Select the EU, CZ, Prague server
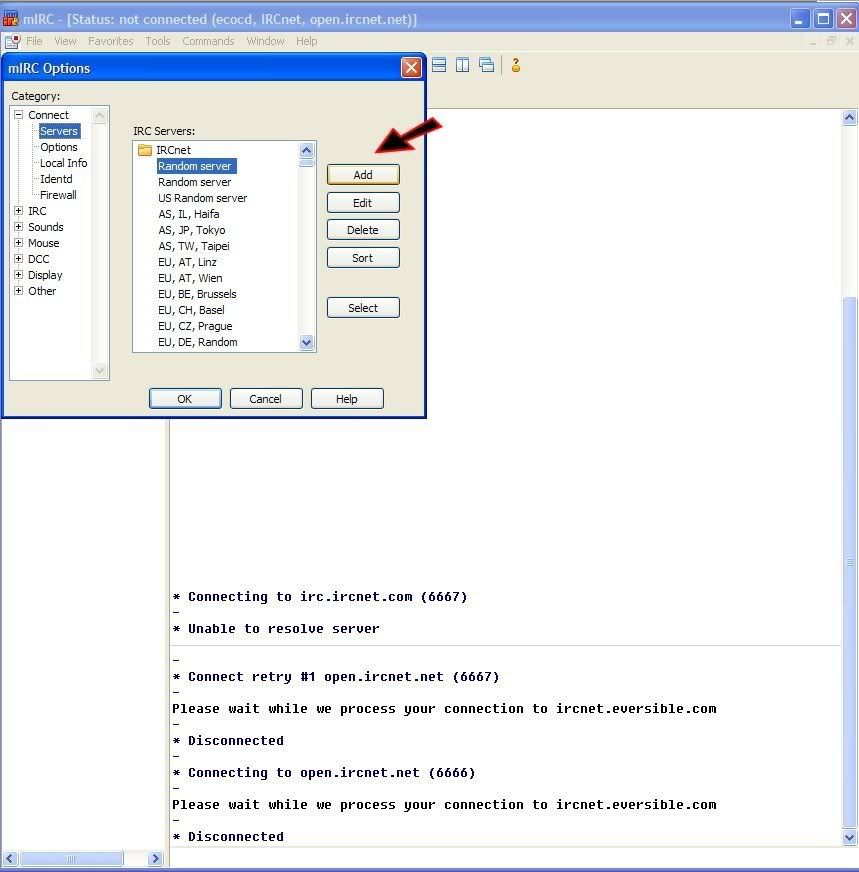 coord(195,326)
